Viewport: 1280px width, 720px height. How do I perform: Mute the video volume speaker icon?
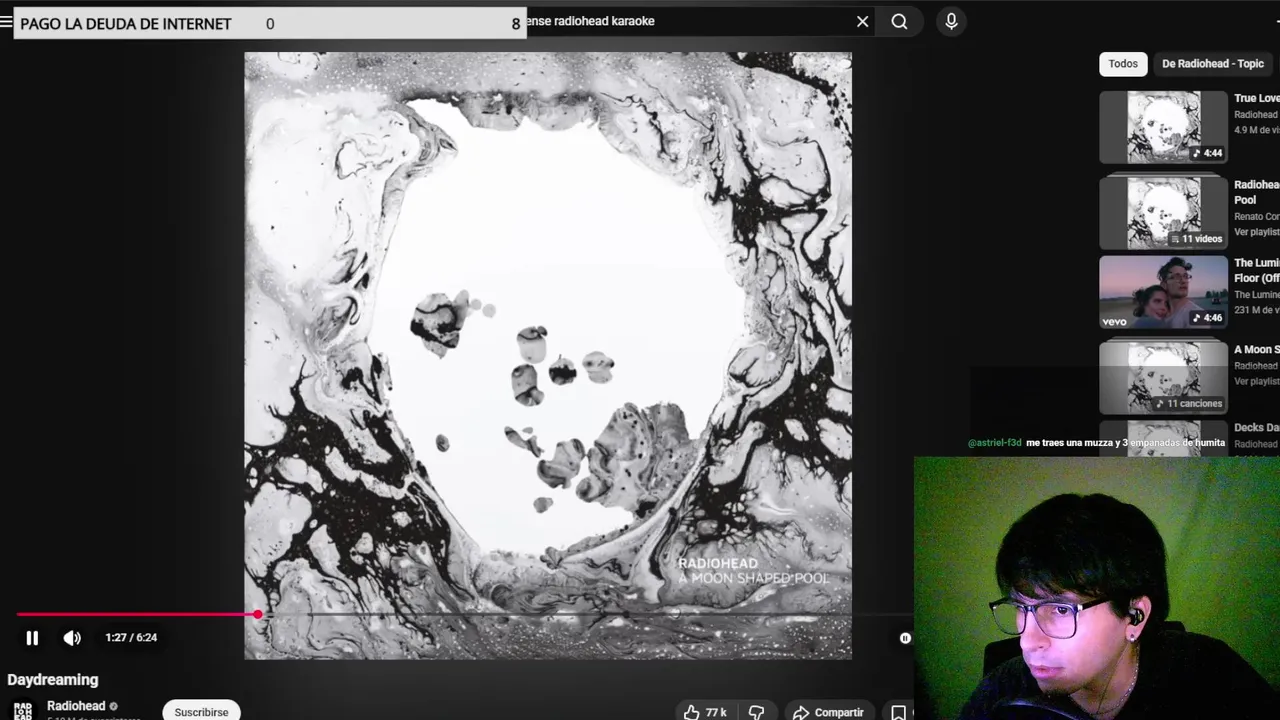(x=72, y=638)
